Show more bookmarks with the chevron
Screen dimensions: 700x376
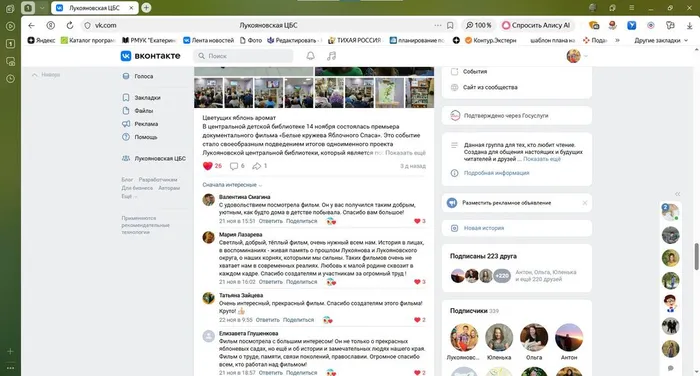pyautogui.click(x=617, y=40)
